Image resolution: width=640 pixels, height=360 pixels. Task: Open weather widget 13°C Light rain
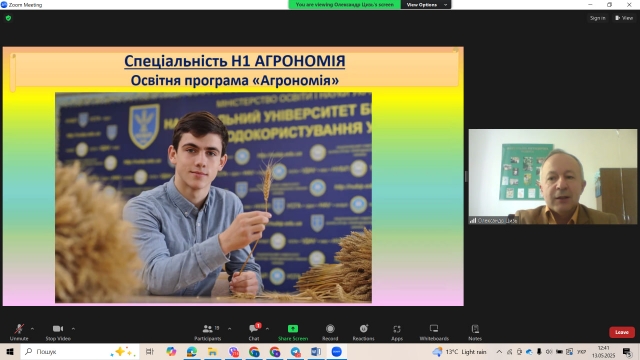(460, 351)
